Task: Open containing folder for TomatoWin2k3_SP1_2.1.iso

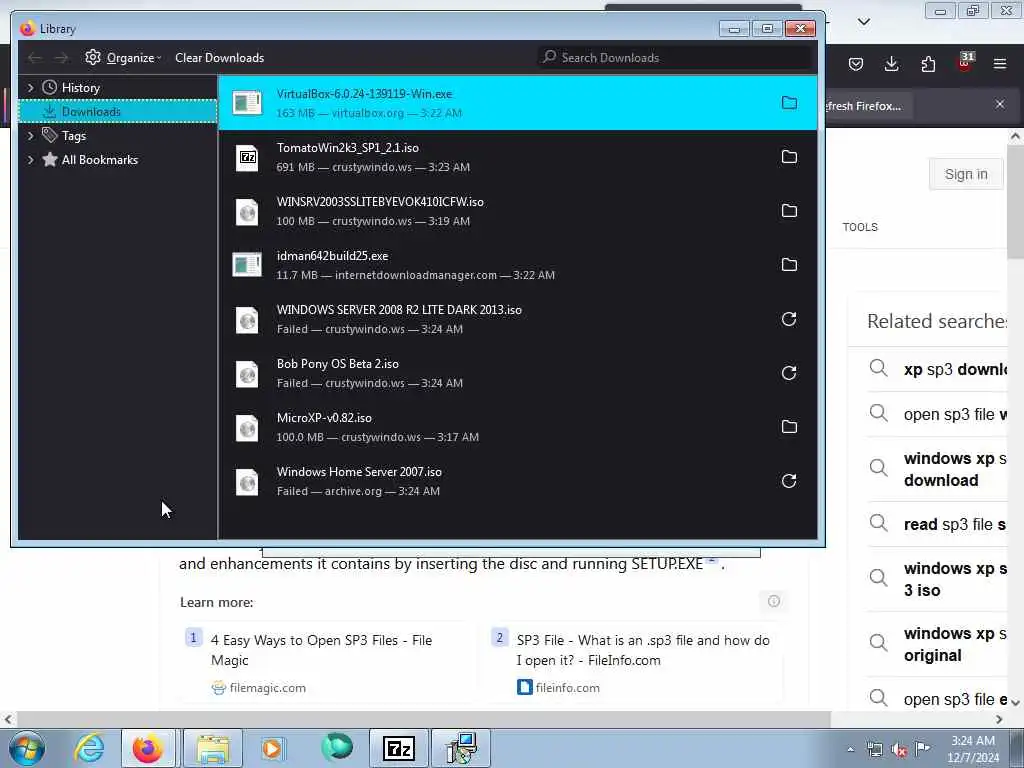Action: 789,157
